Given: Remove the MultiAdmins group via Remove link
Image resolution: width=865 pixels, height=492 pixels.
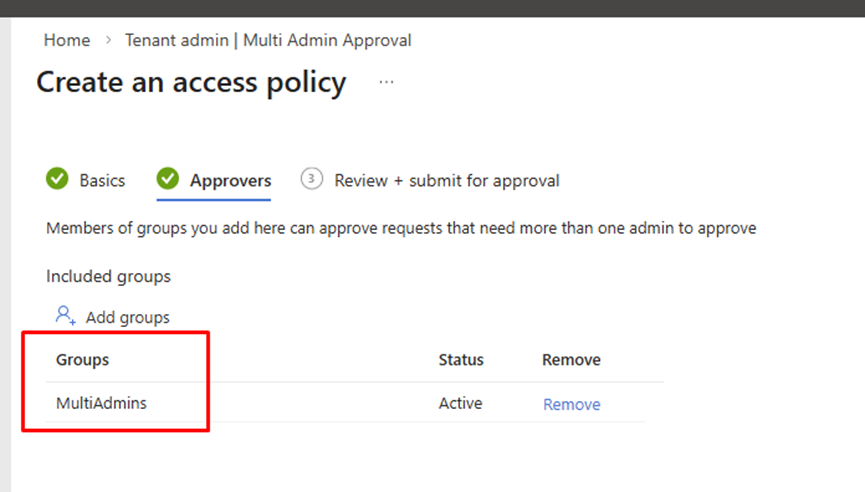Looking at the screenshot, I should tap(572, 405).
